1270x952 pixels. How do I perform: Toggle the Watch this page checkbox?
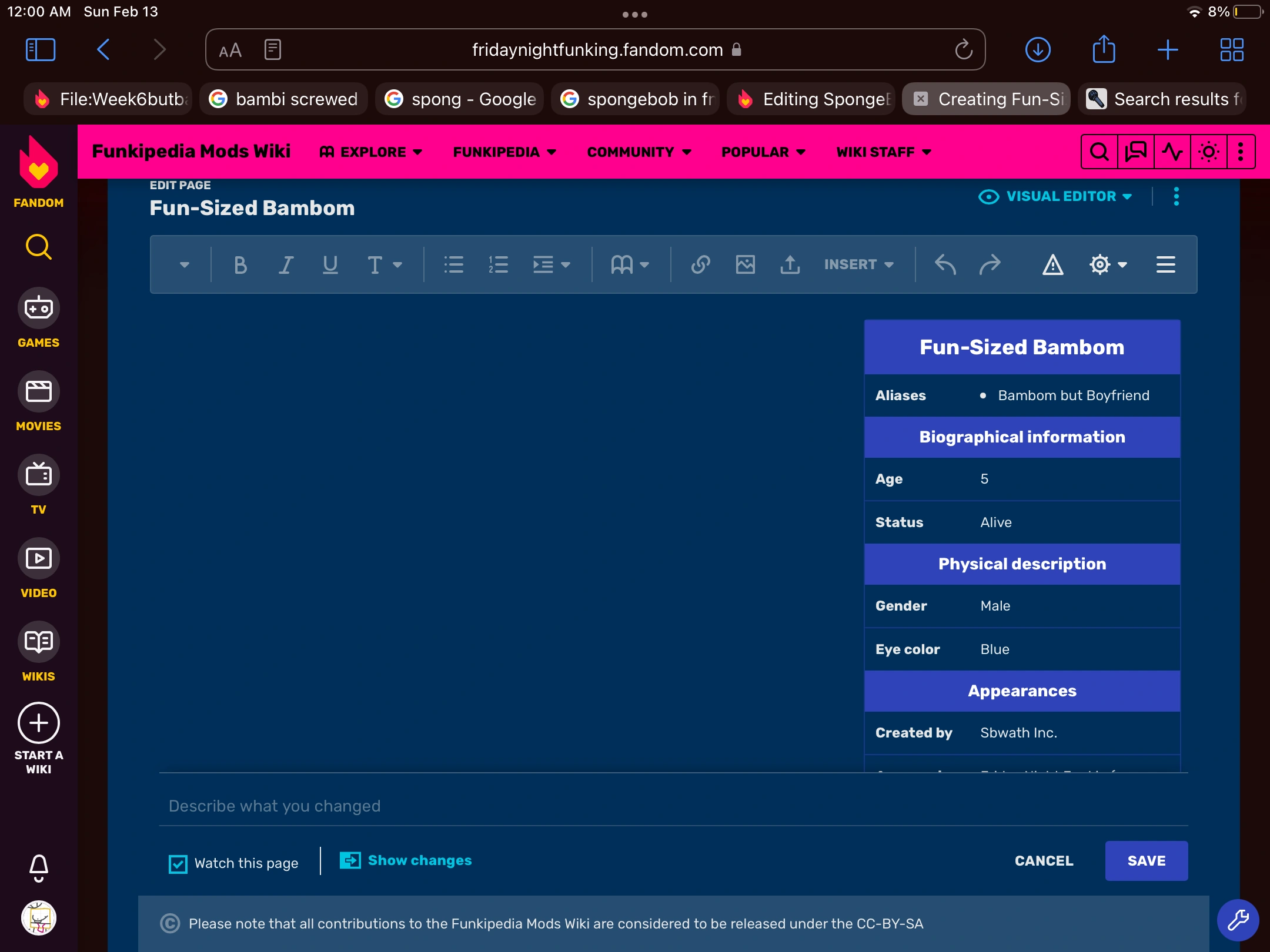tap(178, 864)
